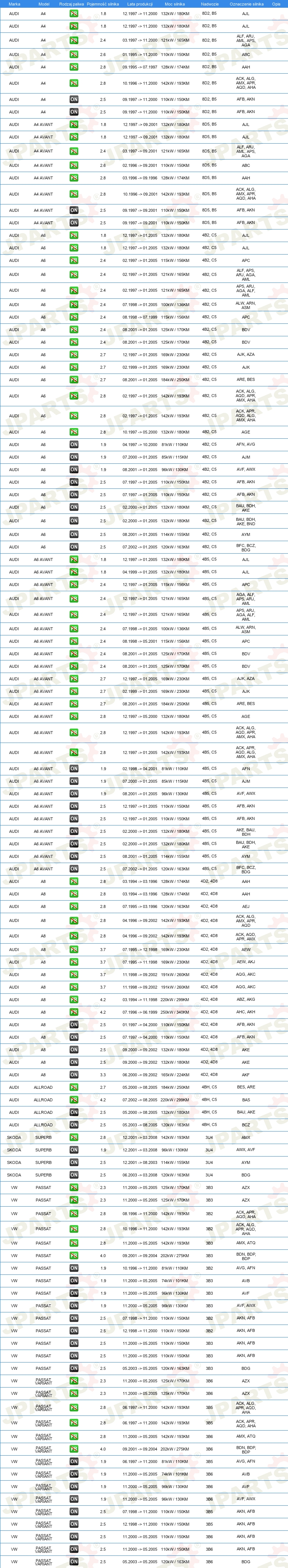Screen dimensions: 288x1568
Task: Click the ON diesel icon for Audi A6 1.9 AJM
Action: click(74, 457)
